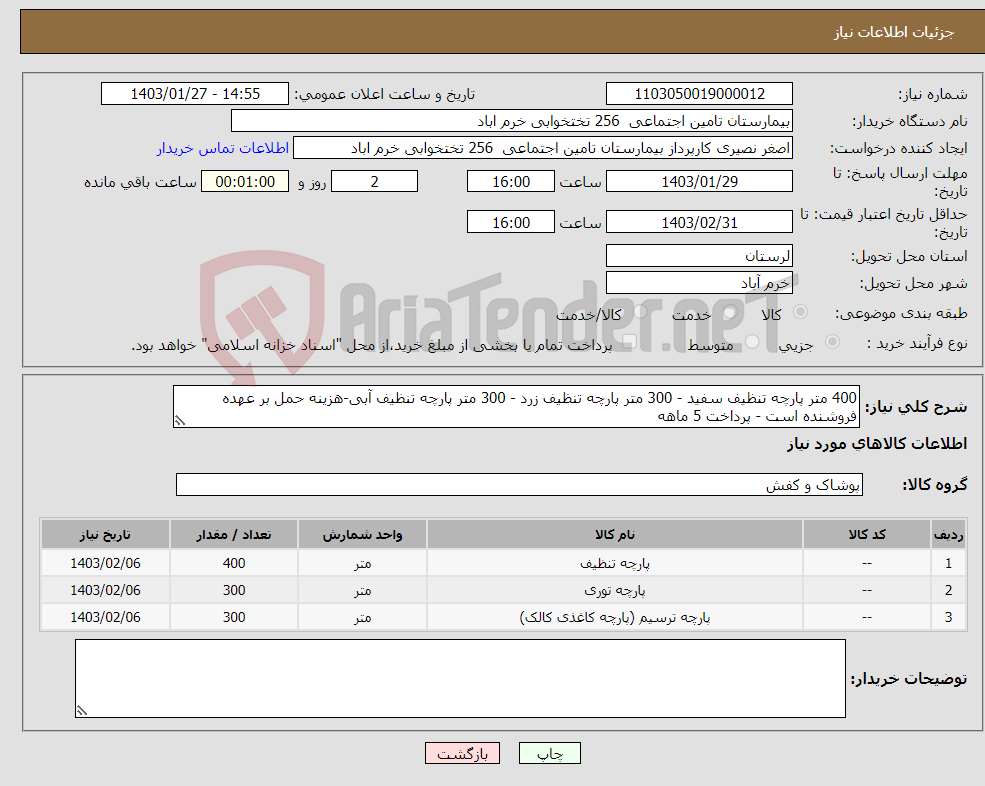Viewport: 985px width, 786px height.
Task: Click the remaining time 00:01:00 field
Action: click(x=245, y=182)
